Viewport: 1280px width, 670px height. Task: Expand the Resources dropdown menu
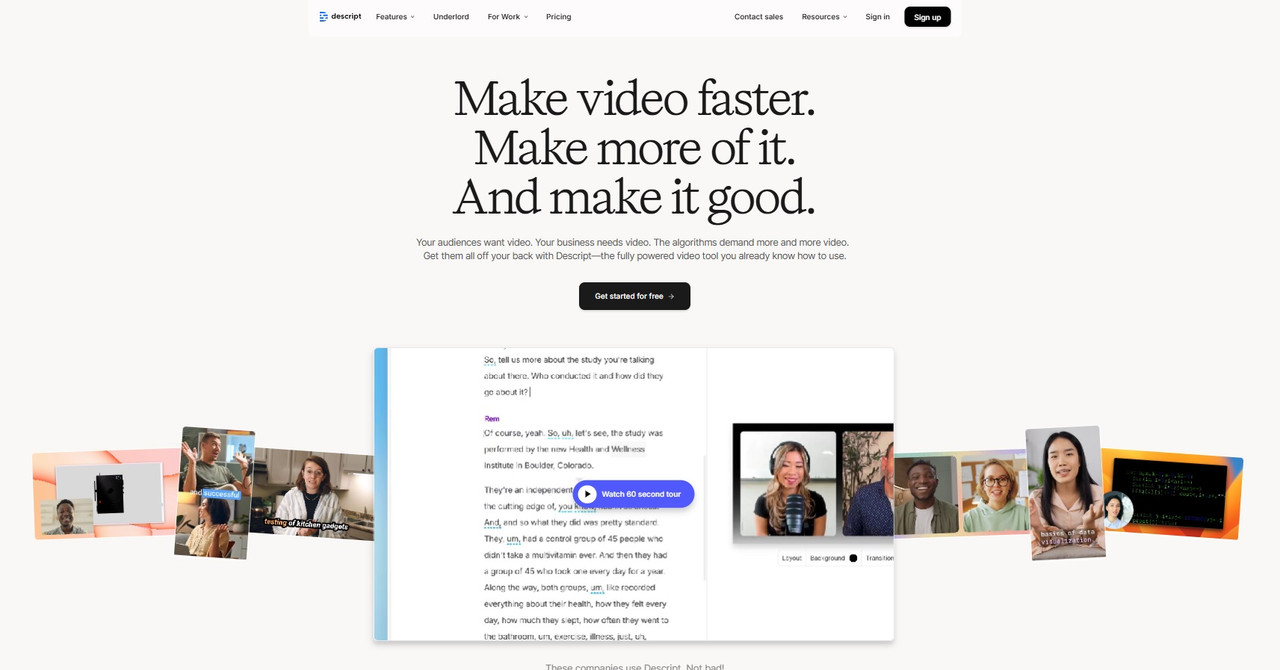[824, 17]
